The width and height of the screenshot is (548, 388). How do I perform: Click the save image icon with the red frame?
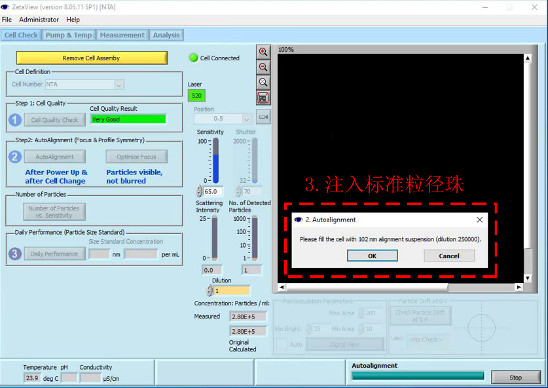(x=263, y=98)
